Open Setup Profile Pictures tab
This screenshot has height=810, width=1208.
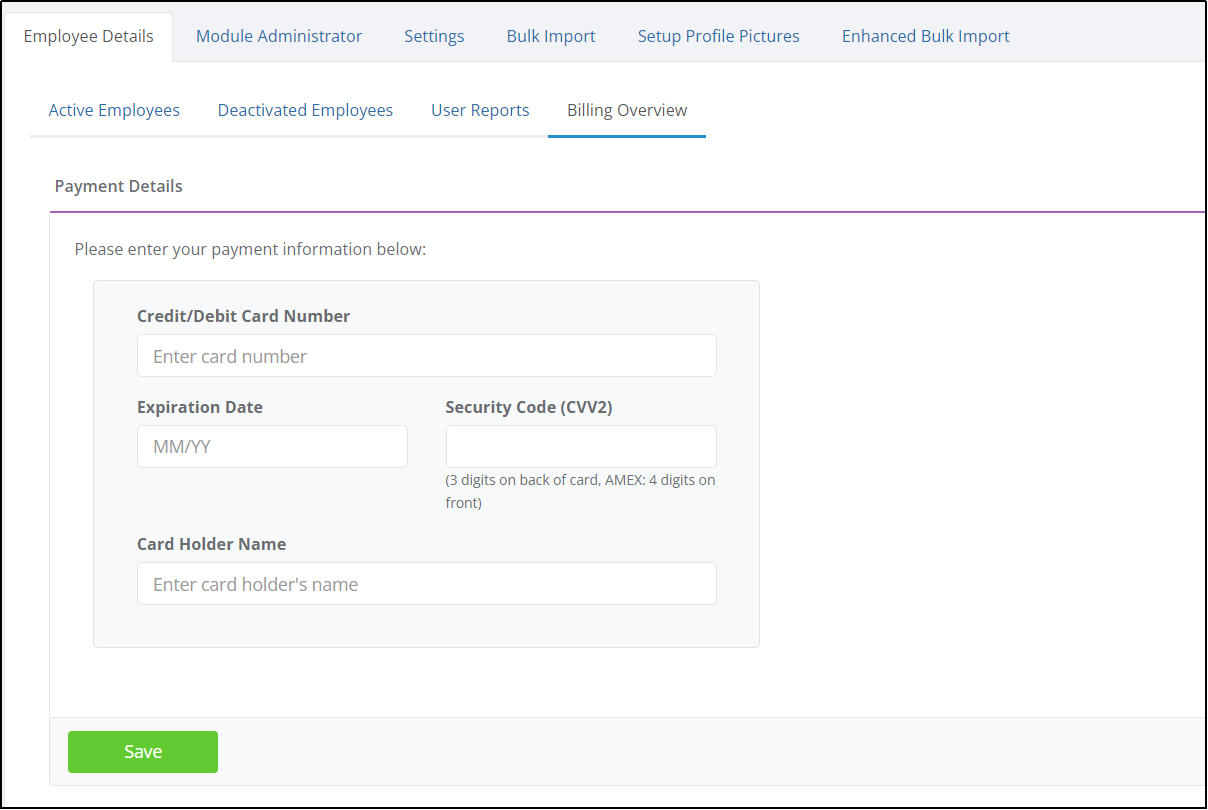click(x=719, y=36)
